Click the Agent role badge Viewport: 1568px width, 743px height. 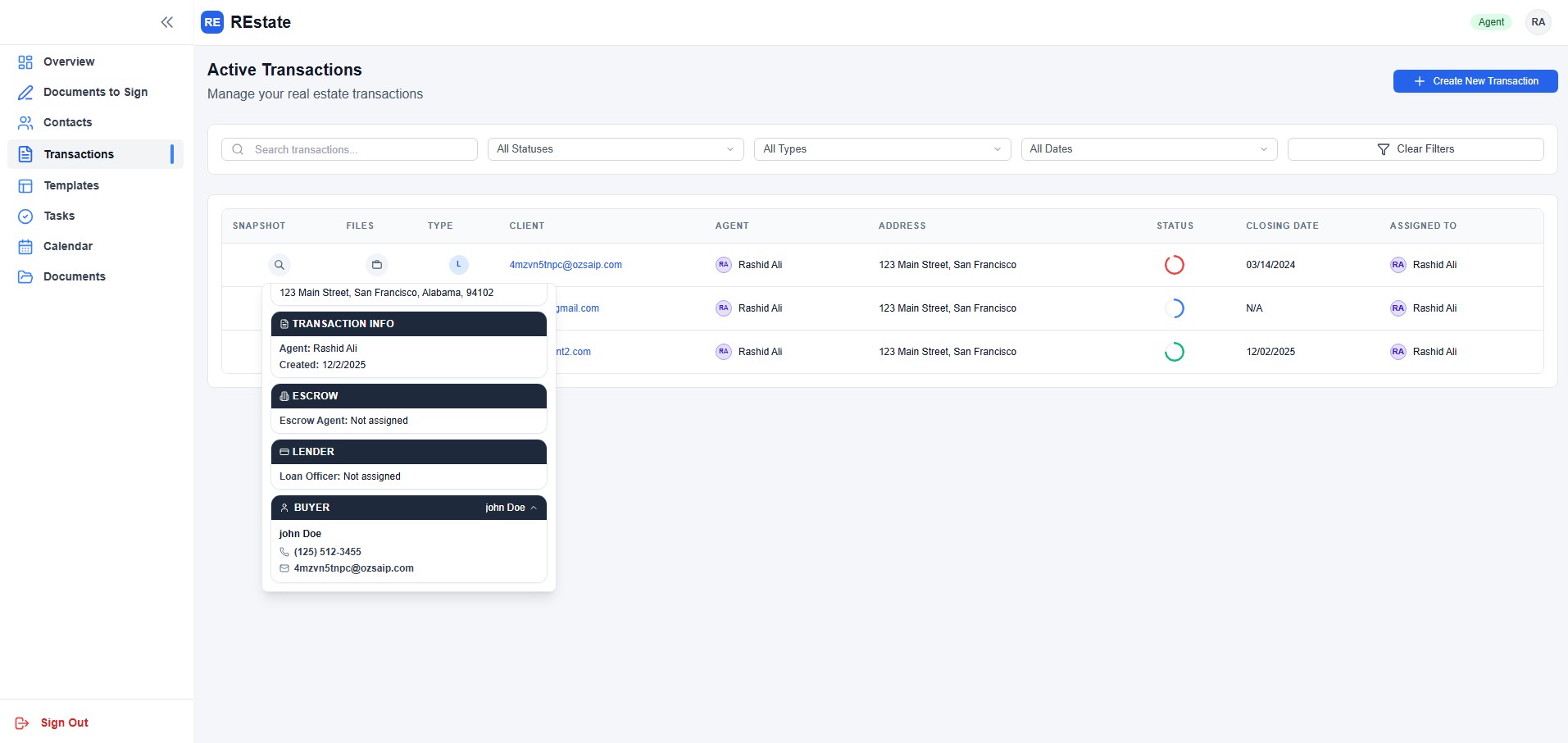coord(1491,22)
